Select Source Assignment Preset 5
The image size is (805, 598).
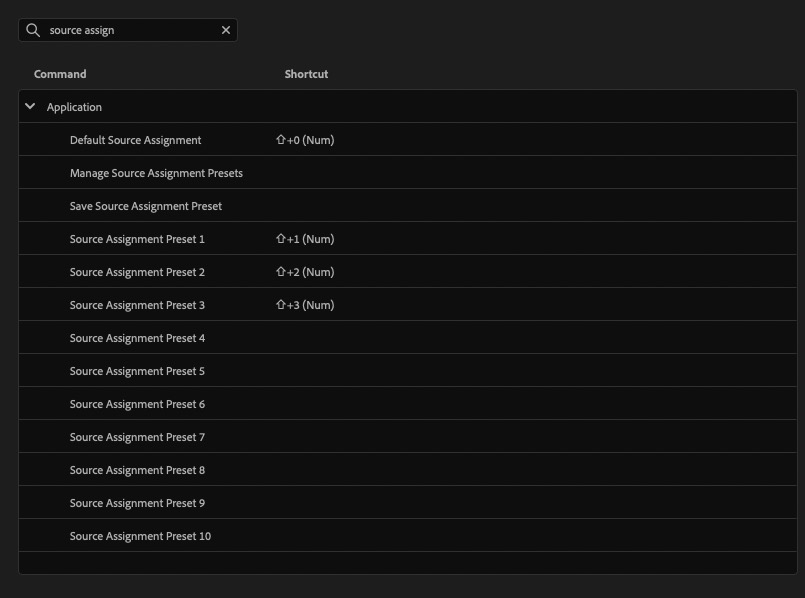(137, 371)
